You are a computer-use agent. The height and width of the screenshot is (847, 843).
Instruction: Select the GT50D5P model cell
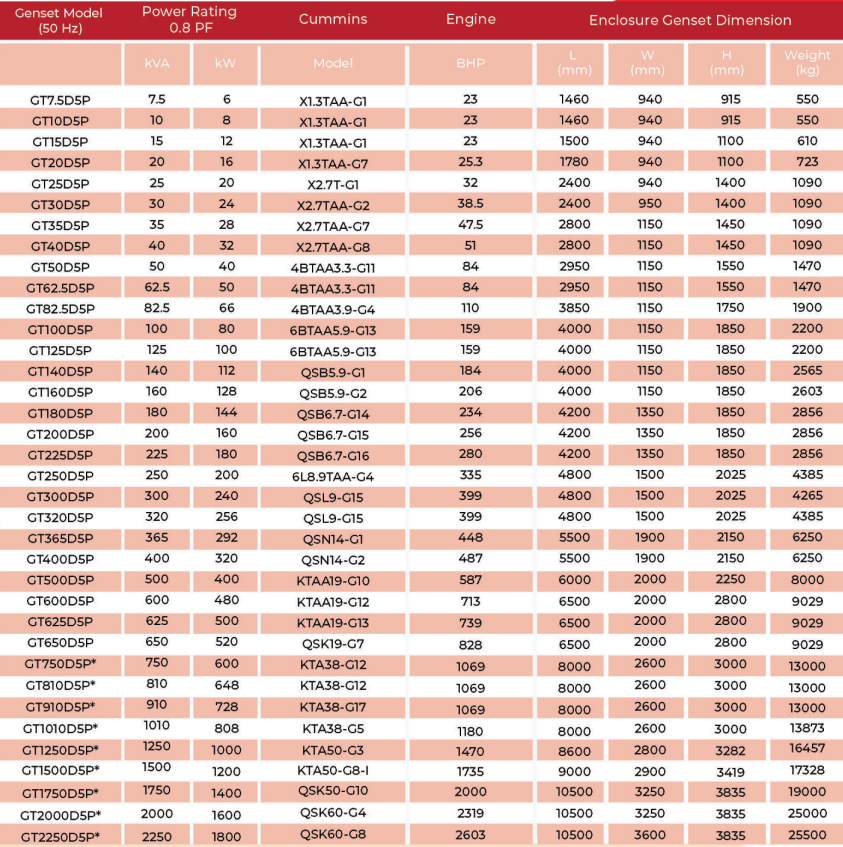click(x=60, y=267)
